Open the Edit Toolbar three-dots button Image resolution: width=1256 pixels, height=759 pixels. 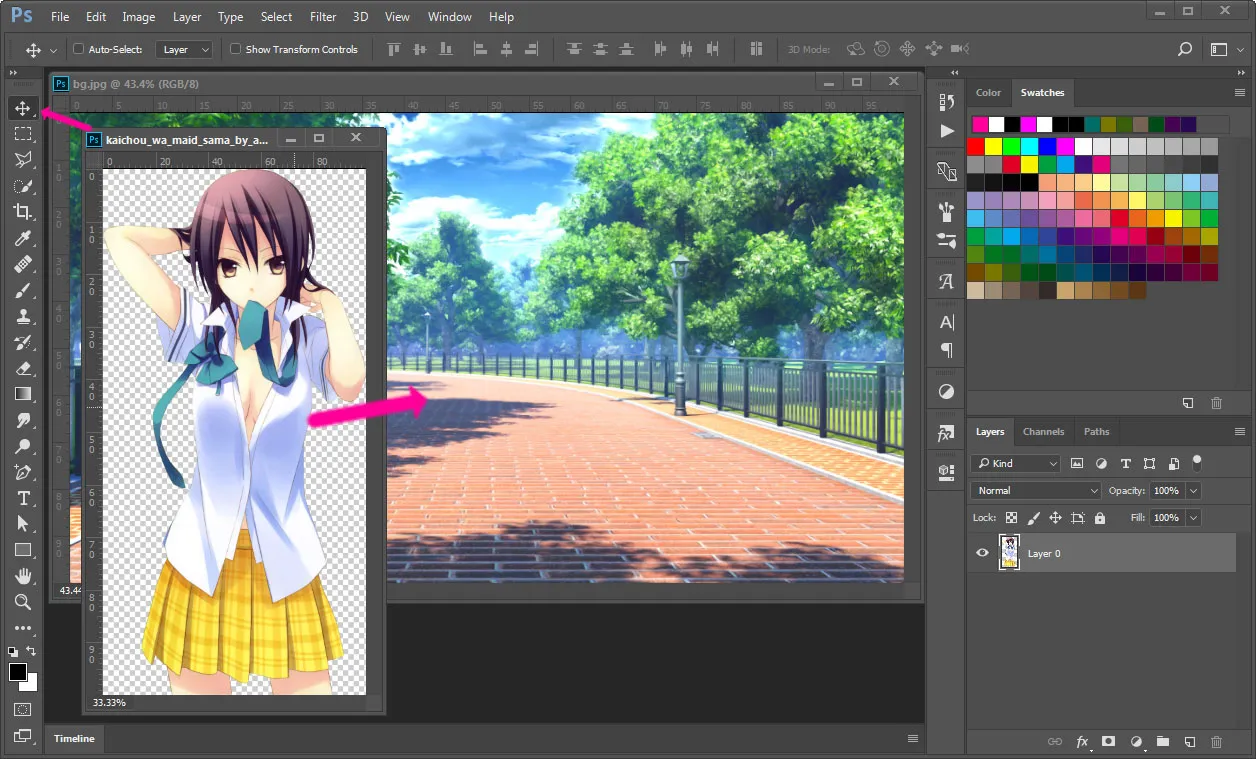23,629
